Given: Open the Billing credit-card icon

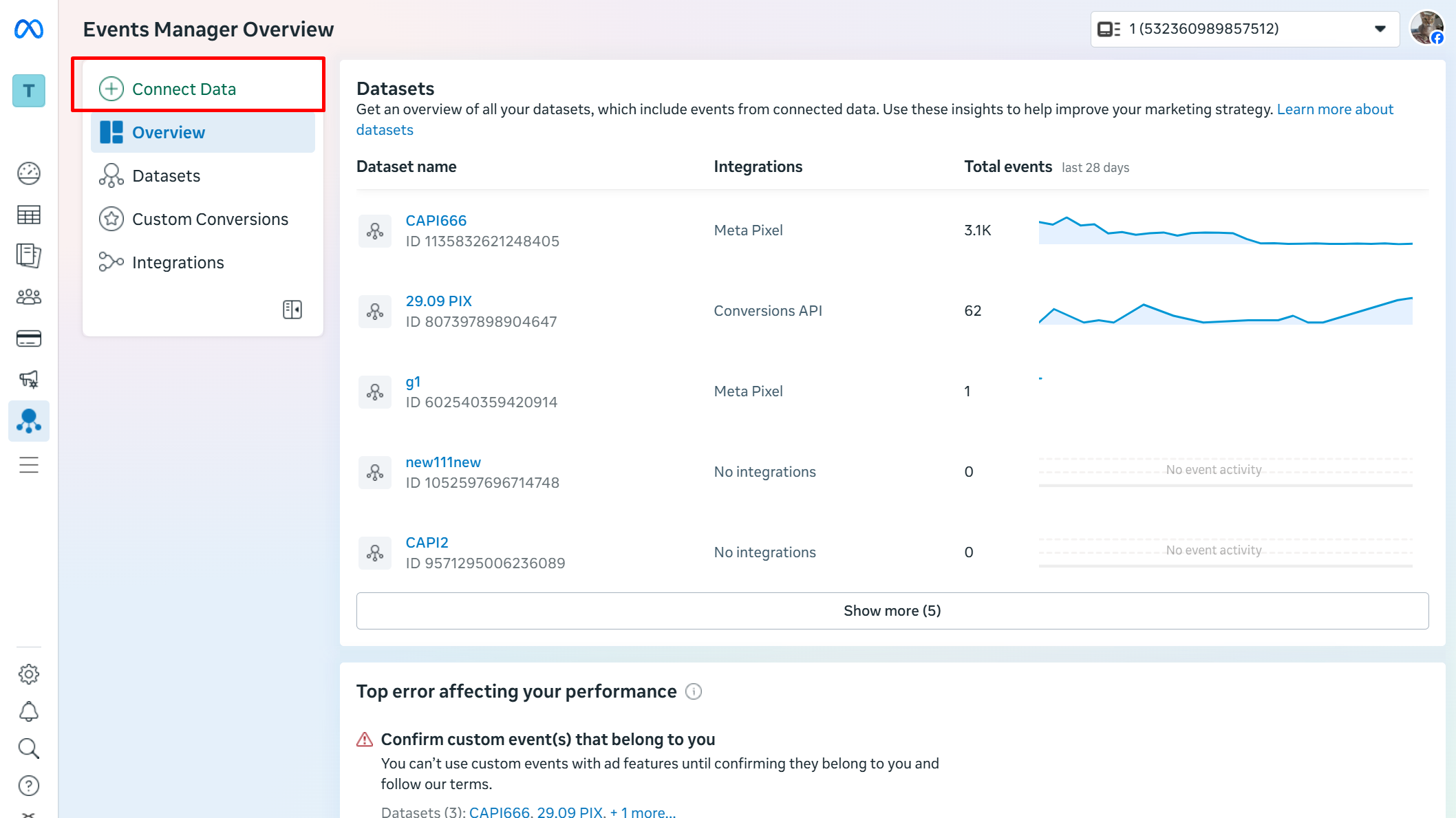Looking at the screenshot, I should 29,338.
